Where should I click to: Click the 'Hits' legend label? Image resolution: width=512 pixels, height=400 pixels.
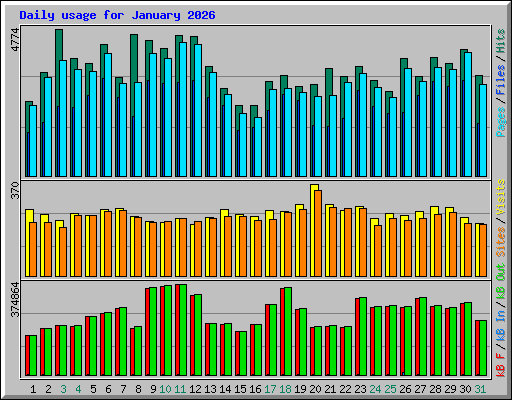(x=501, y=41)
